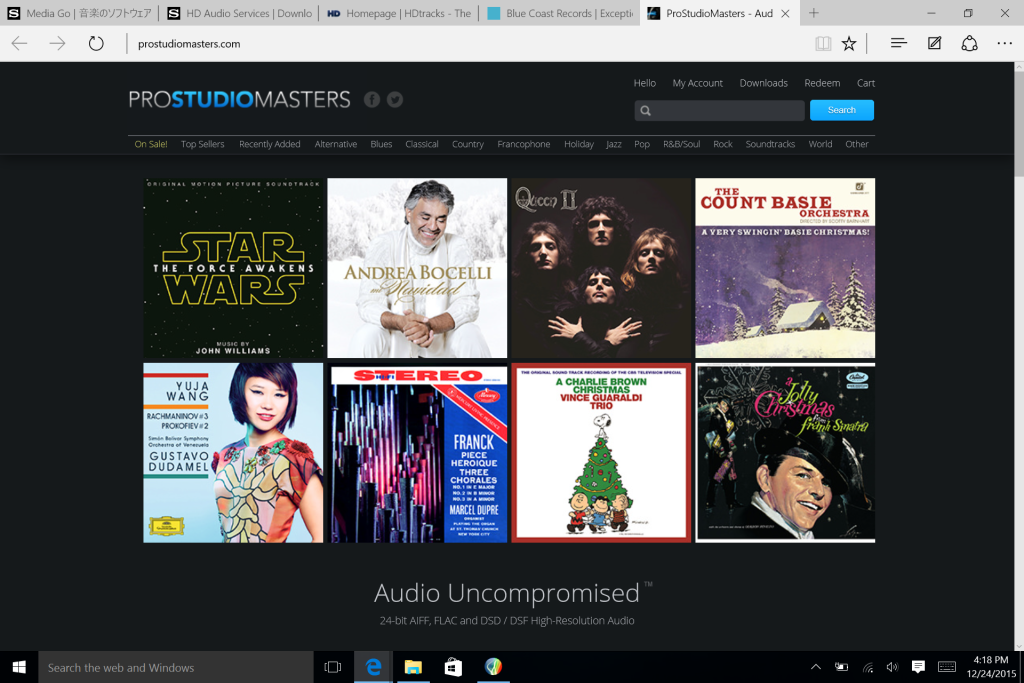Open reading view icon
Screen dimensions: 1024x683
[x=823, y=44]
